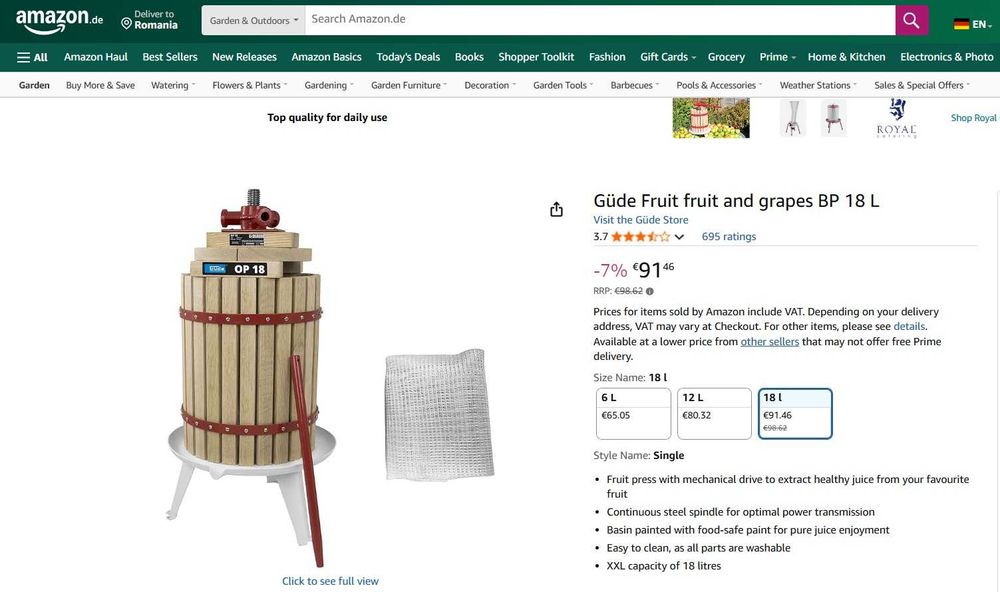Open the Garden & Outdoors search category dropdown
This screenshot has width=1000, height=592.
[254, 20]
